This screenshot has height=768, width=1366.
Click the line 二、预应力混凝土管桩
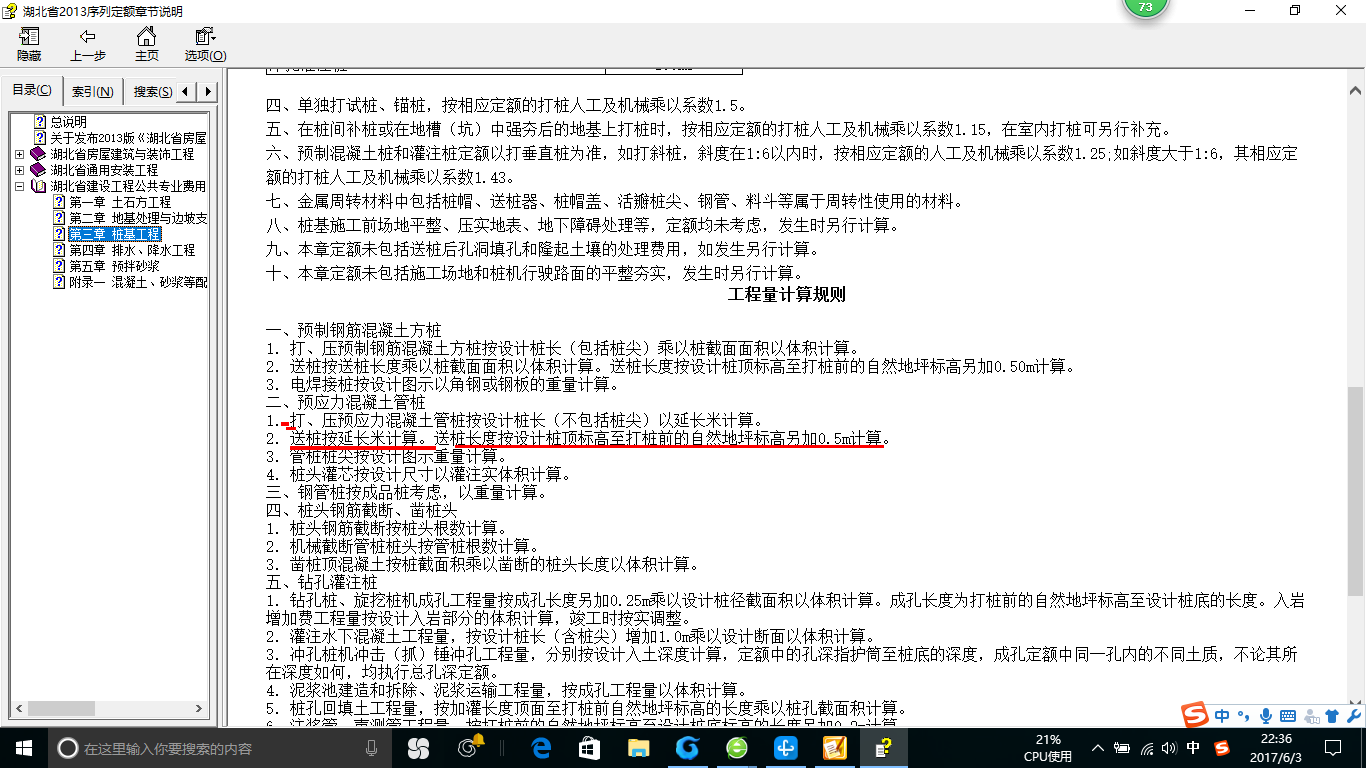pyautogui.click(x=345, y=402)
